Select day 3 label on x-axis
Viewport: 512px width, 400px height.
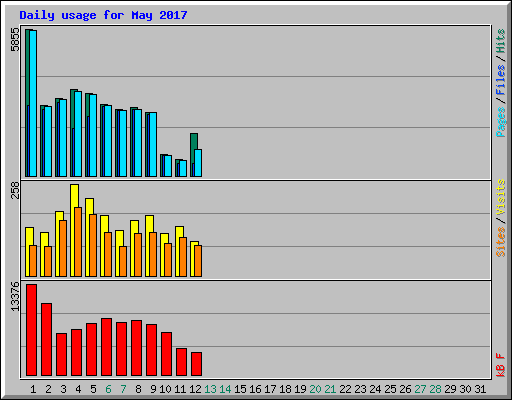(x=63, y=389)
